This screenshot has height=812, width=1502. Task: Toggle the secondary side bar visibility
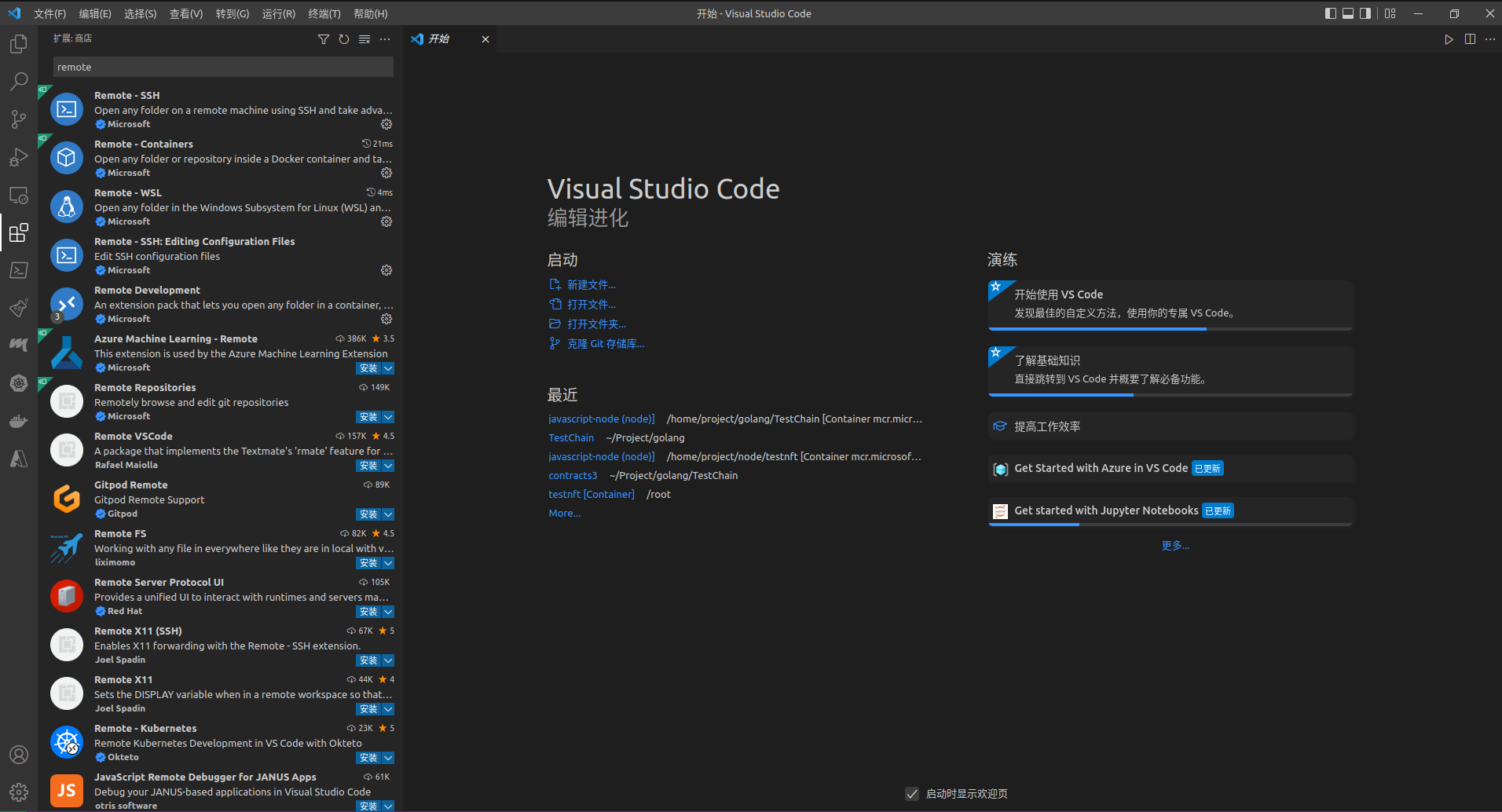1365,13
